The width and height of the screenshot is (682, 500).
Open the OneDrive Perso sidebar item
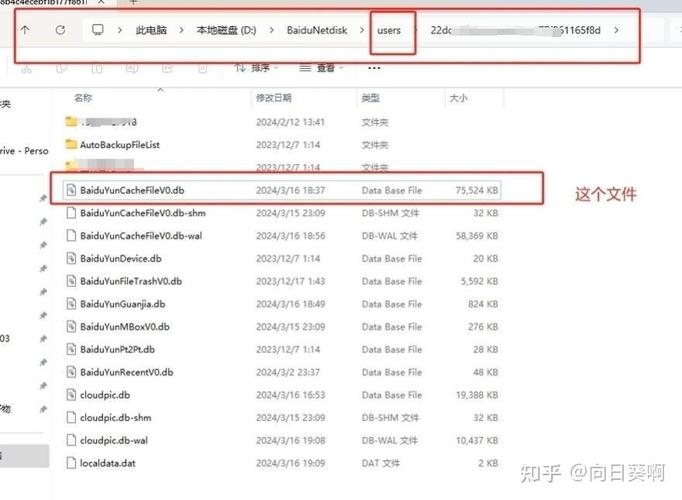pos(24,151)
